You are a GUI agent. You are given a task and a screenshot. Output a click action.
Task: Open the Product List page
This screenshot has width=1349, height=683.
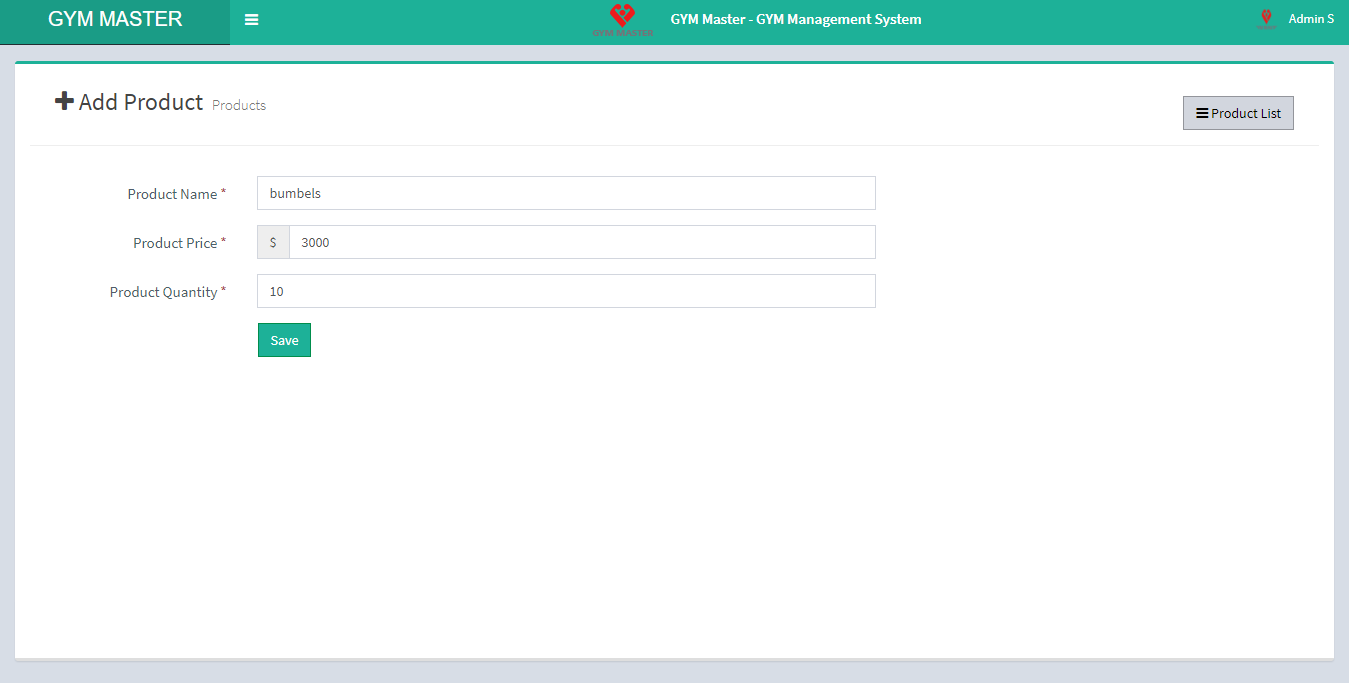point(1238,114)
